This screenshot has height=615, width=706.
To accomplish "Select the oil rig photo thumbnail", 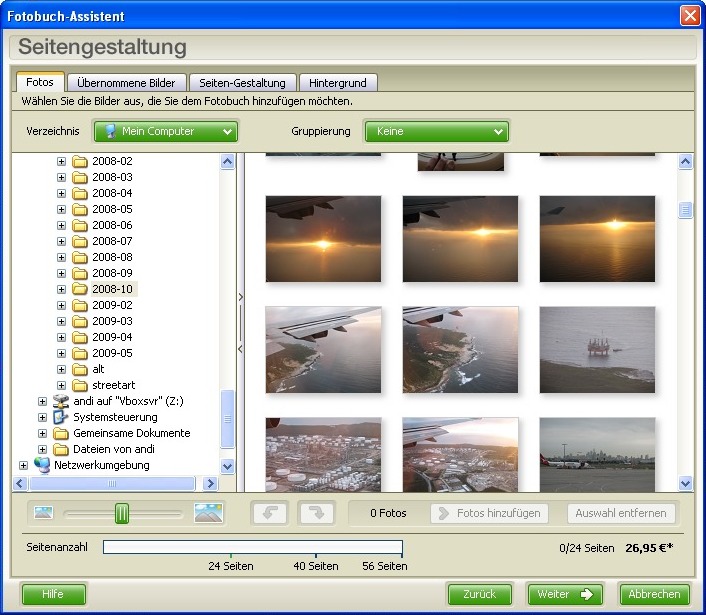I will click(597, 350).
